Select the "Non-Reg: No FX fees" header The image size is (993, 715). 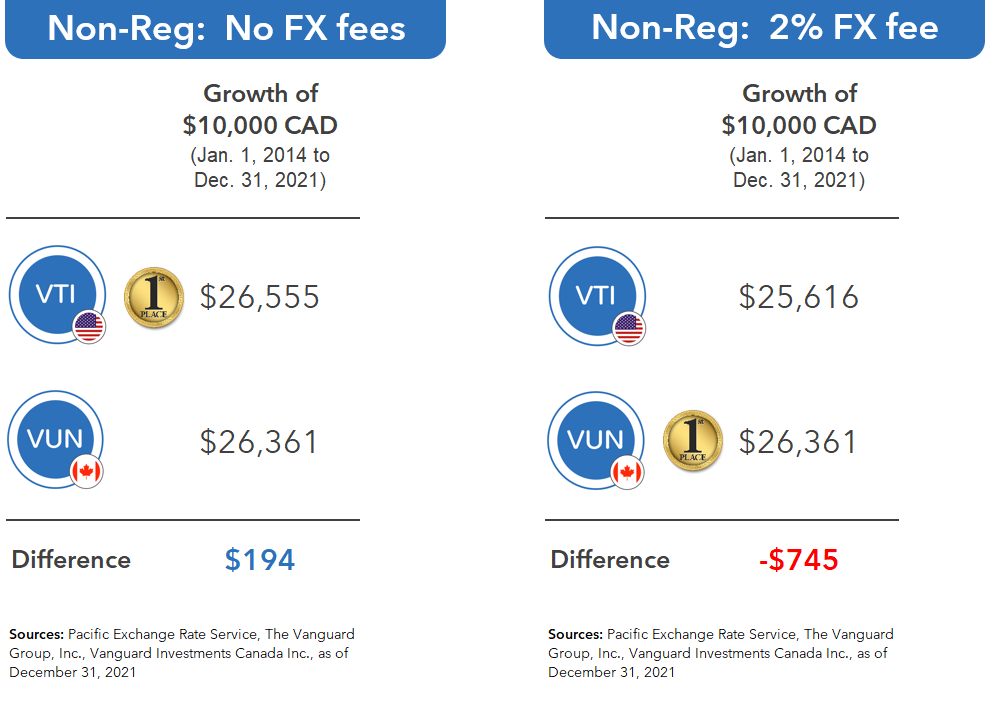pyautogui.click(x=226, y=28)
